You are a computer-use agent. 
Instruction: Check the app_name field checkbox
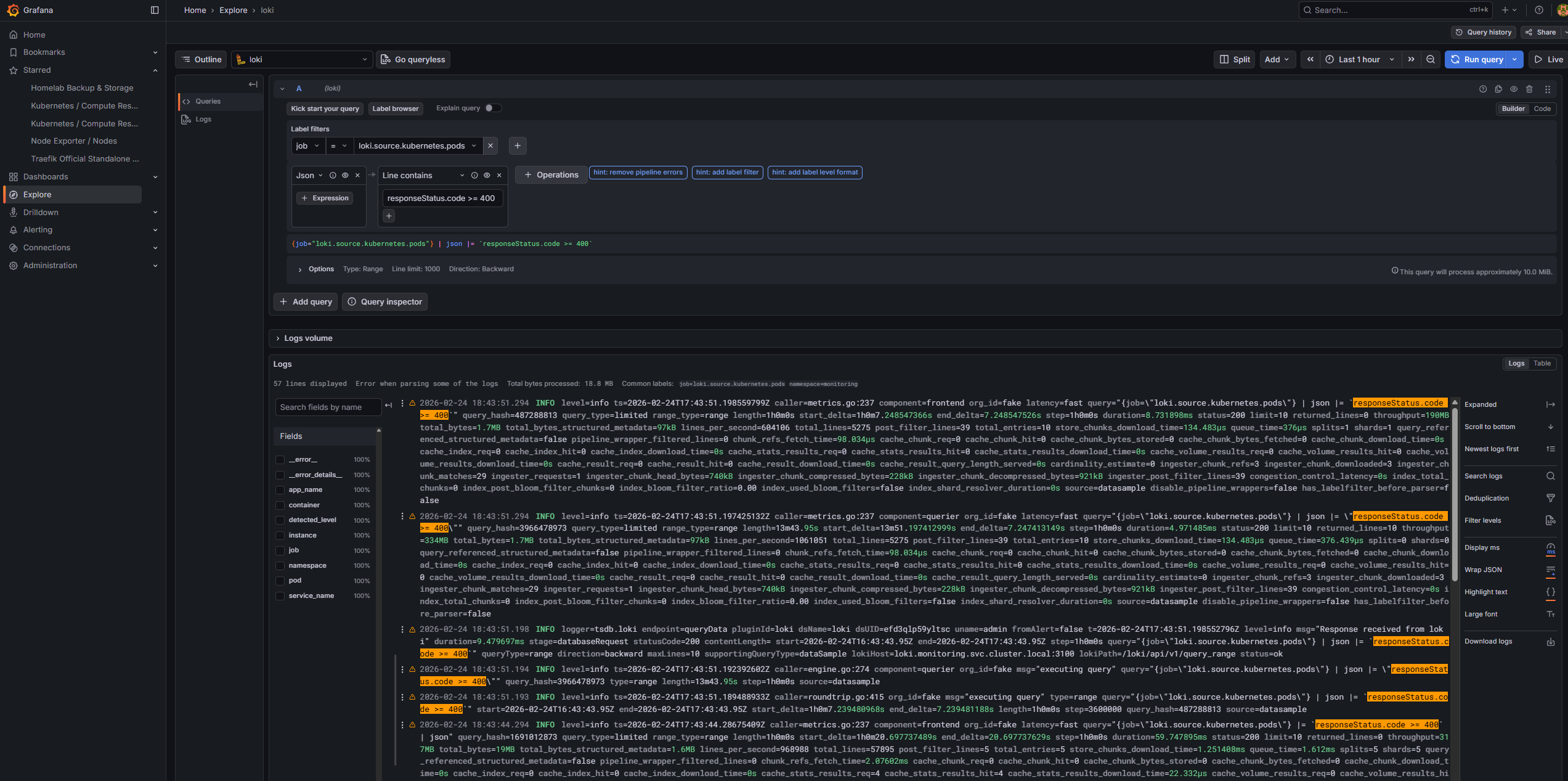pos(281,489)
